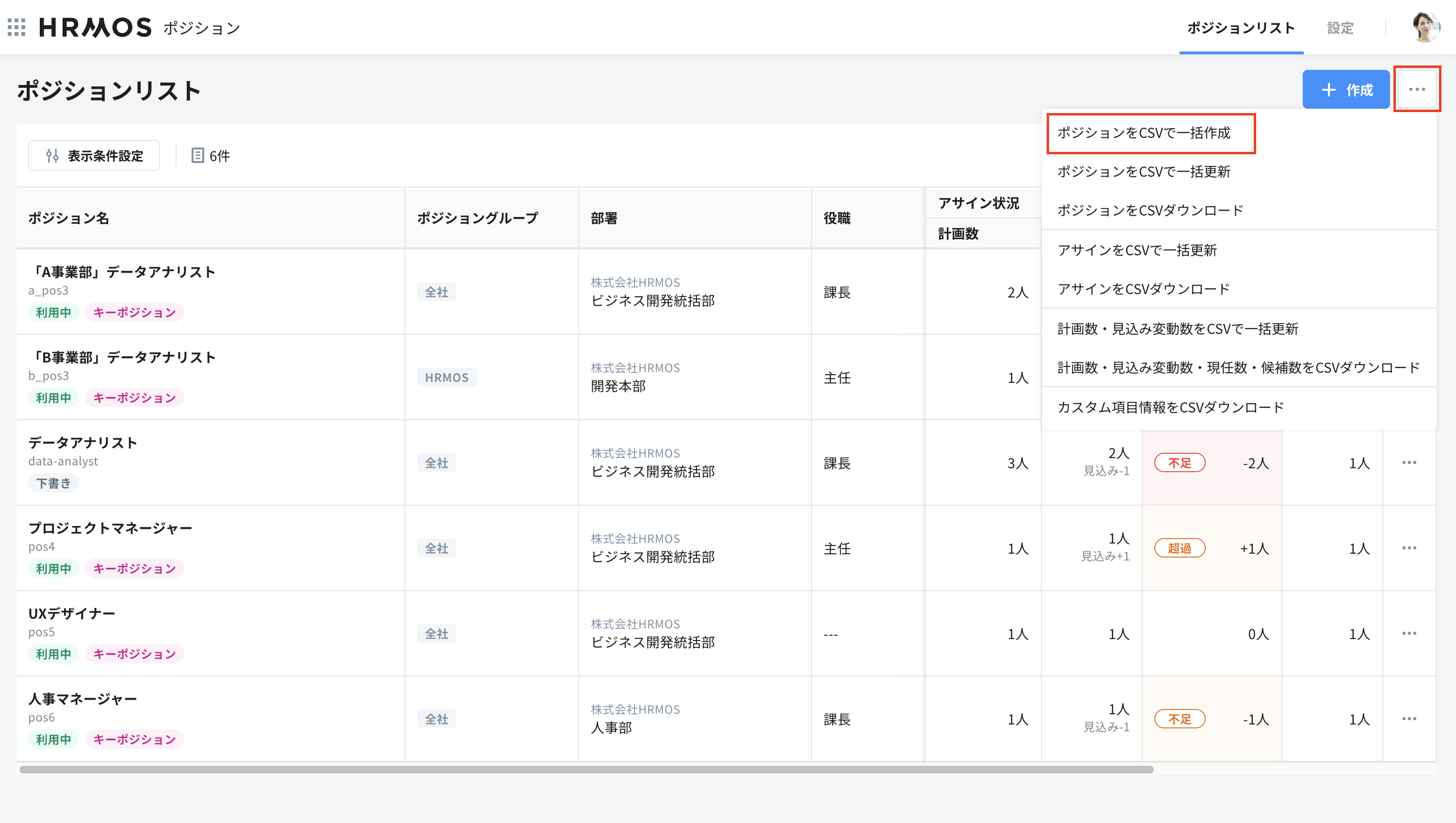Screen dimensions: 1456x823
Task: Select the ポジションリスト tab
Action: [1241, 28]
